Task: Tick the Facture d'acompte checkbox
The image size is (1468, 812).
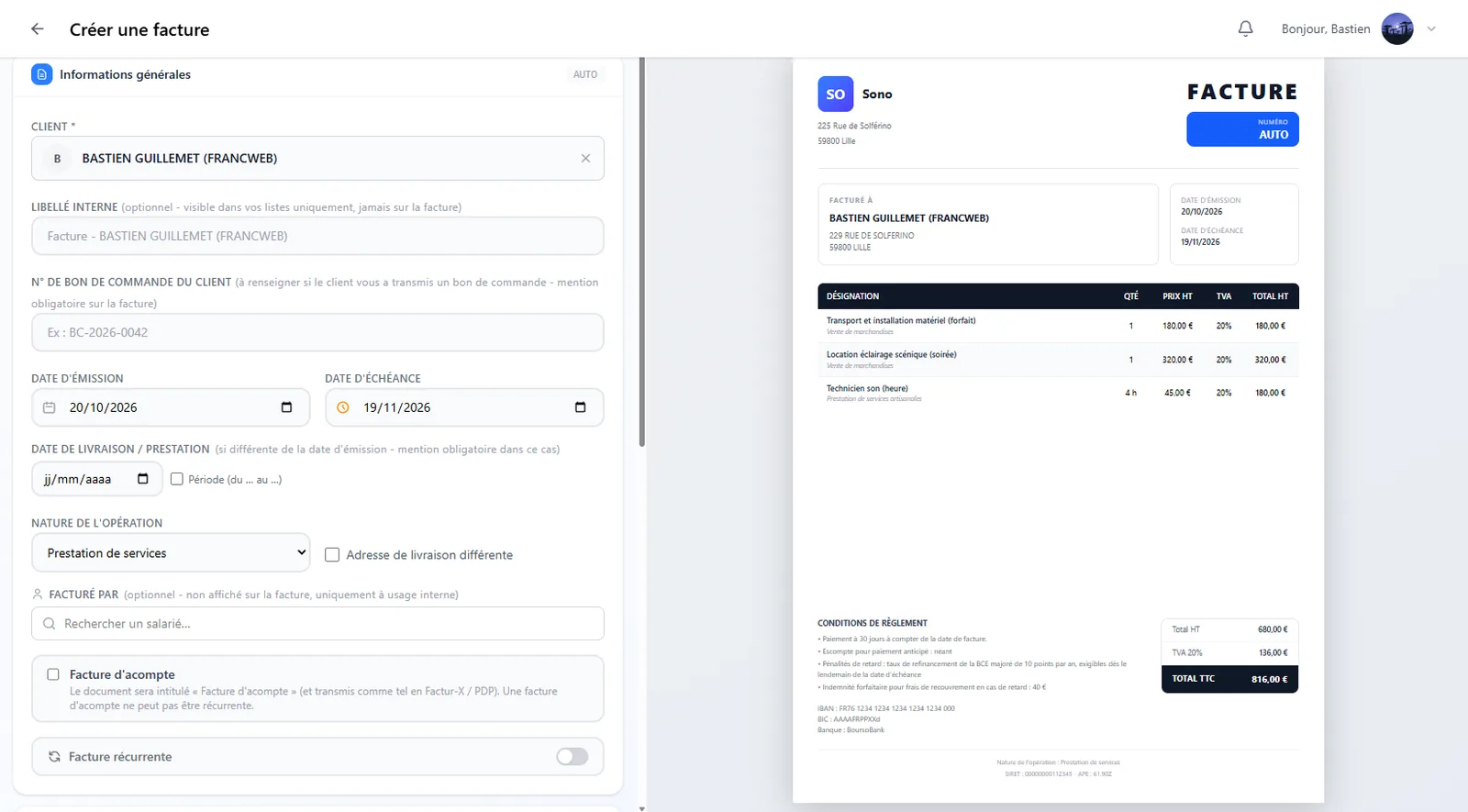Action: coord(53,674)
